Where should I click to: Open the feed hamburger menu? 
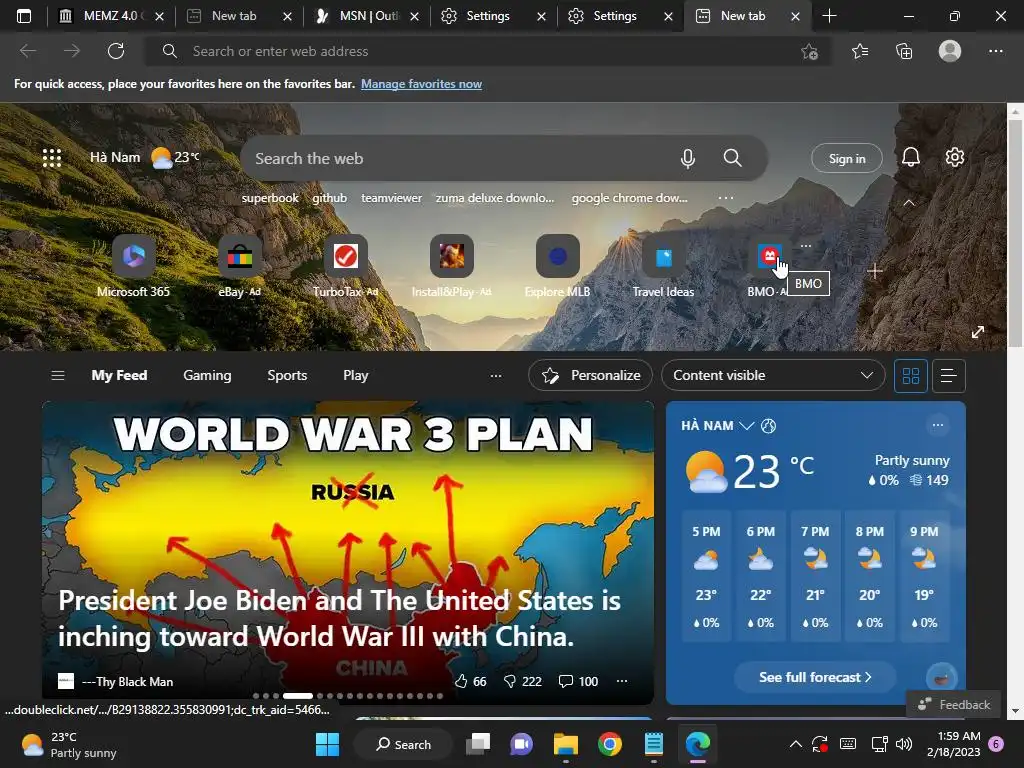point(57,376)
